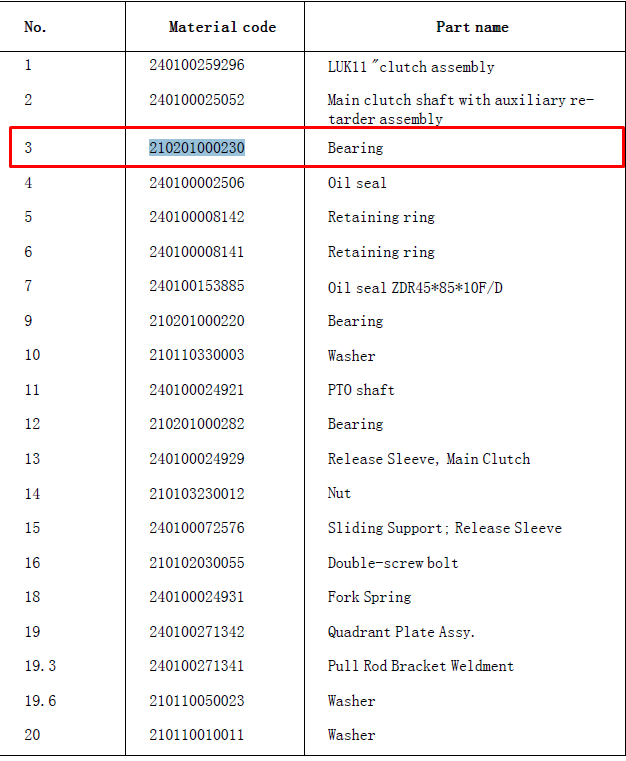
Task: Click material code 210110010011 in row 20
Action: [x=196, y=735]
